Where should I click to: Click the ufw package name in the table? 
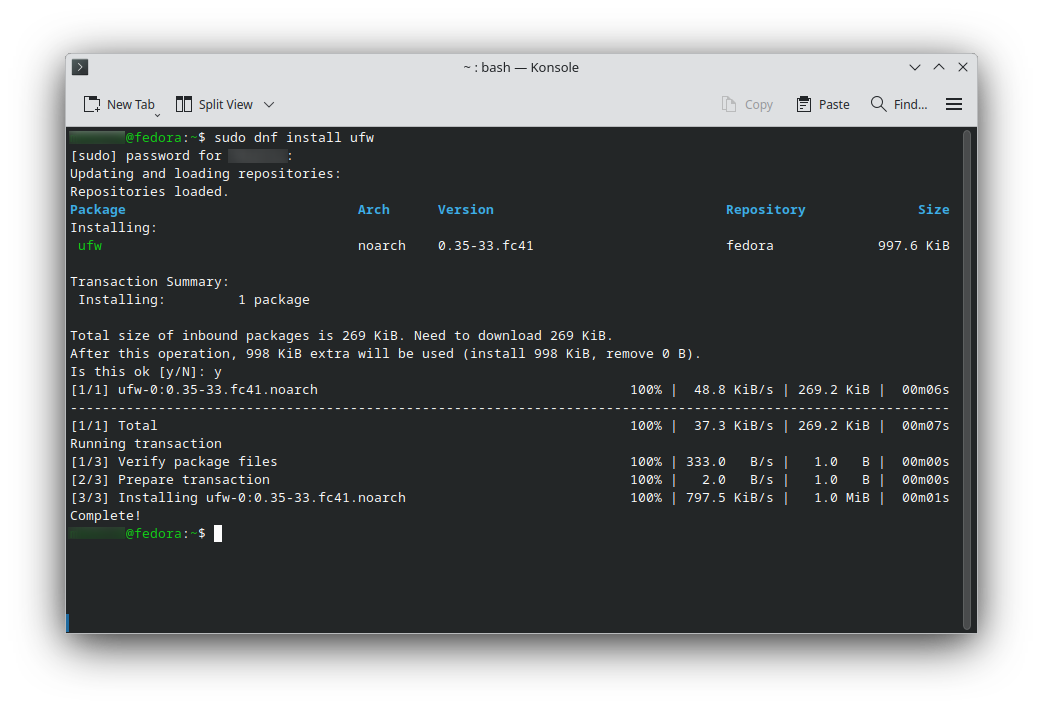tap(87, 245)
